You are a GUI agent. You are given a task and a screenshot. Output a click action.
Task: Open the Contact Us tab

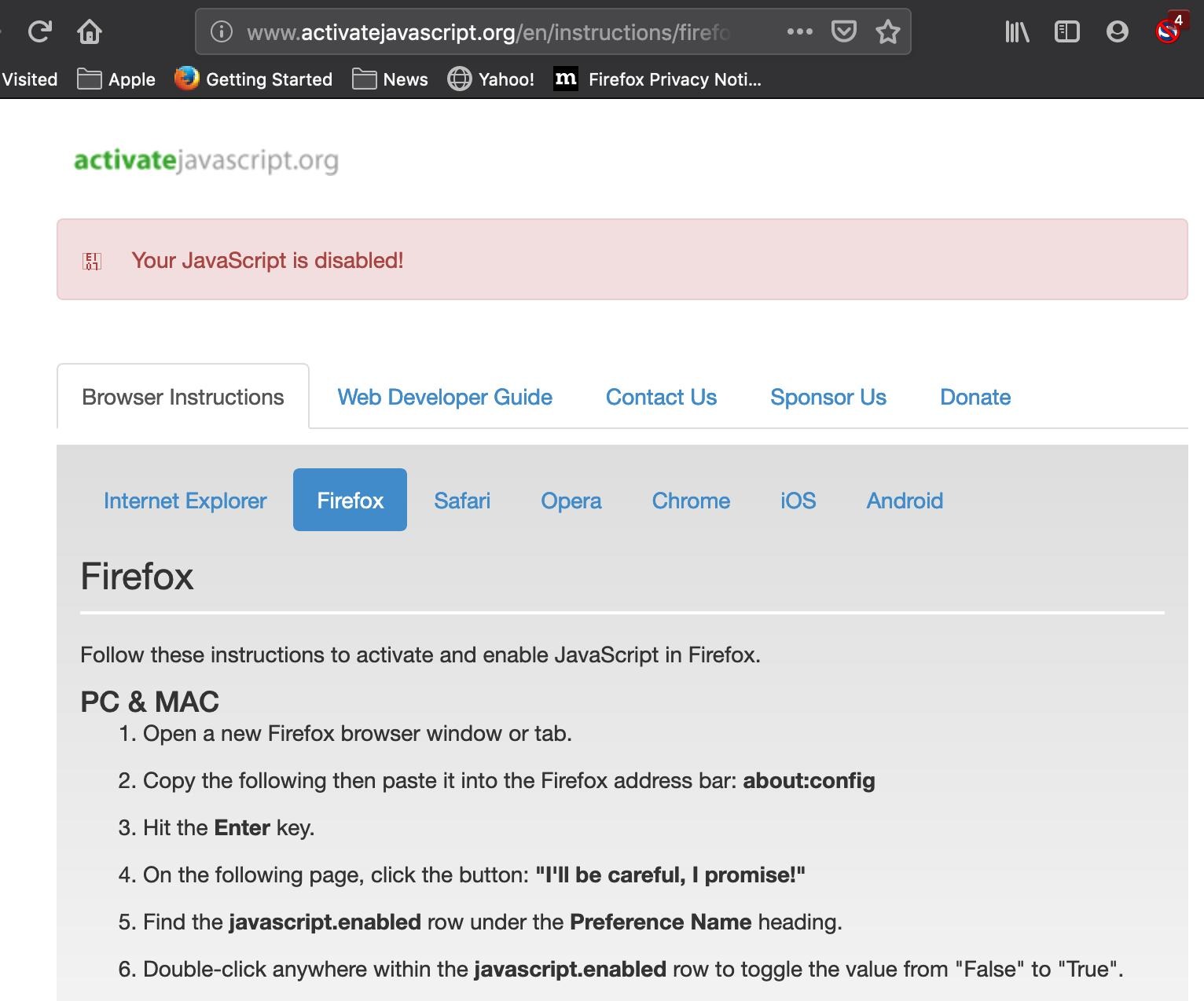[x=661, y=398]
